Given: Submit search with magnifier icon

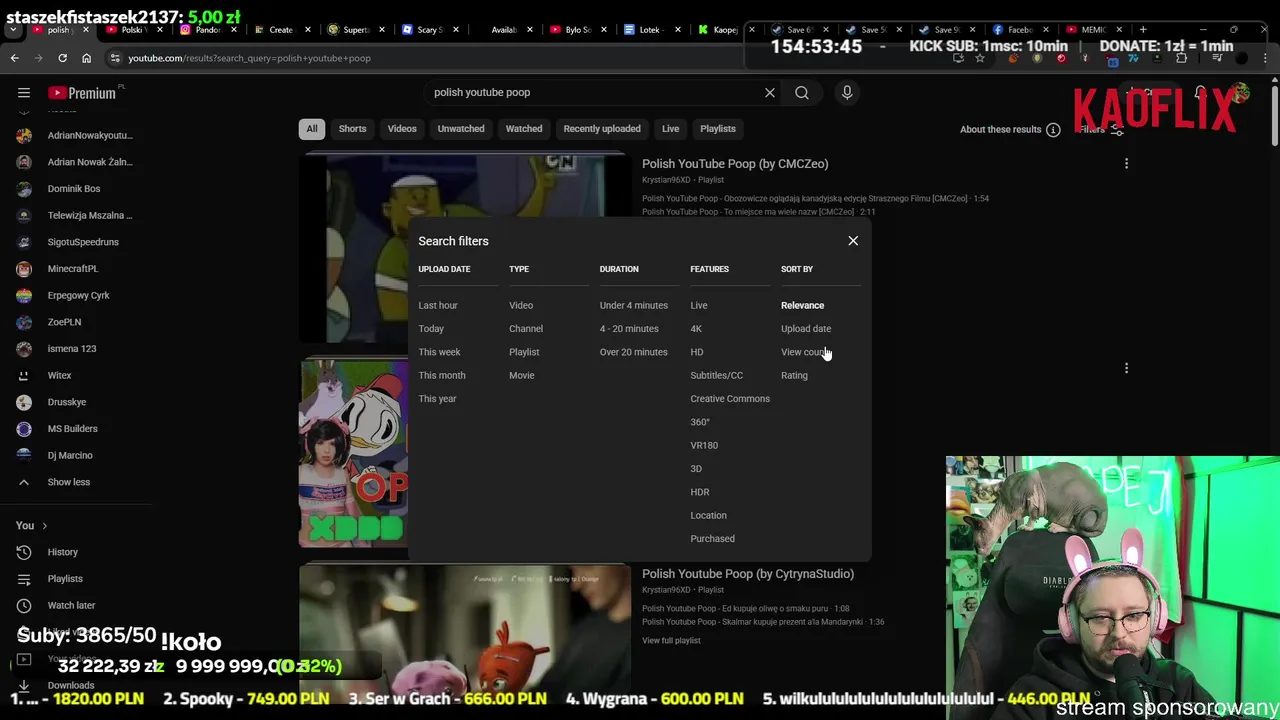Looking at the screenshot, I should tap(802, 93).
